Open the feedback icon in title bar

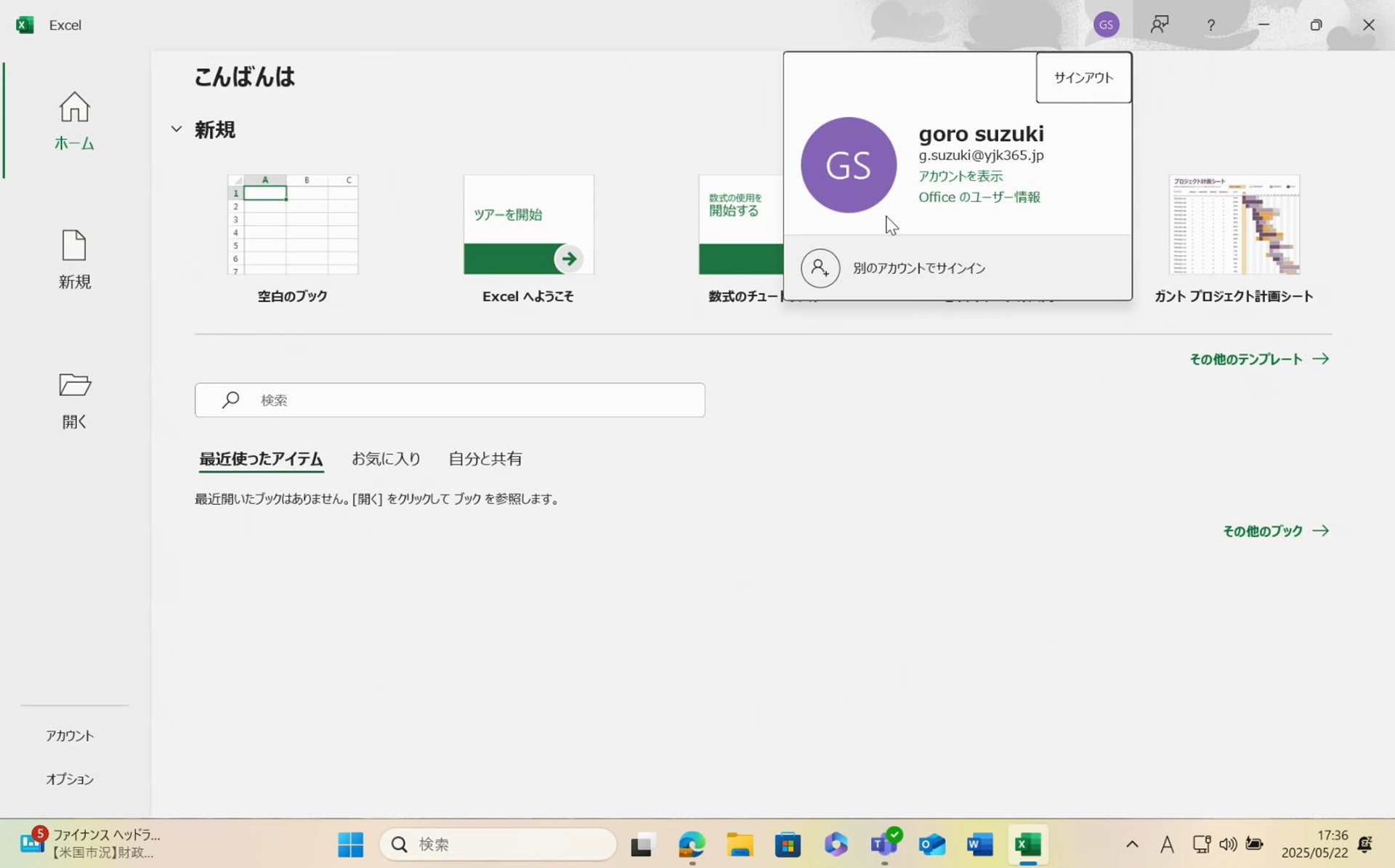[1160, 25]
